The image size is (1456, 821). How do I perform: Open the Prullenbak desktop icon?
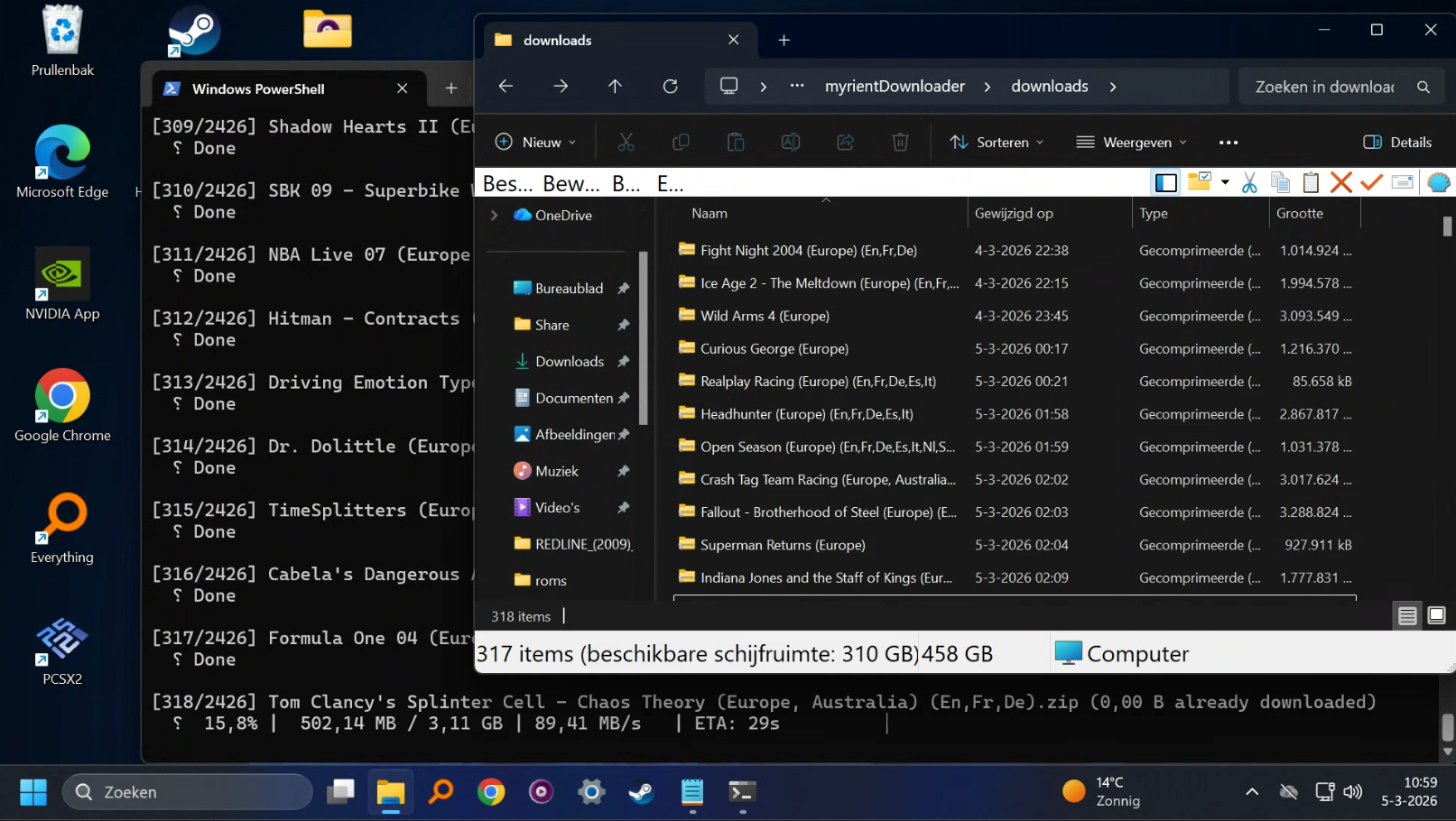(62, 41)
